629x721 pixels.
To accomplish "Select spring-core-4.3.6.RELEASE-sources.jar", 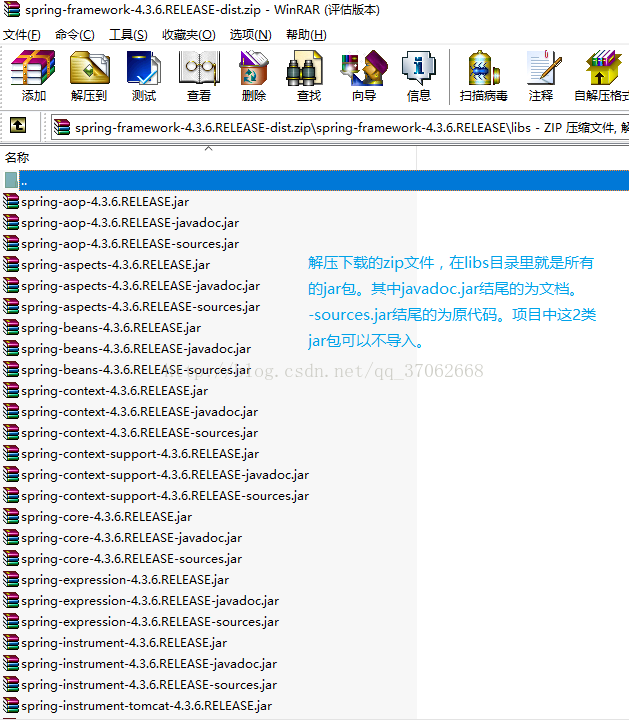I will click(x=132, y=559).
